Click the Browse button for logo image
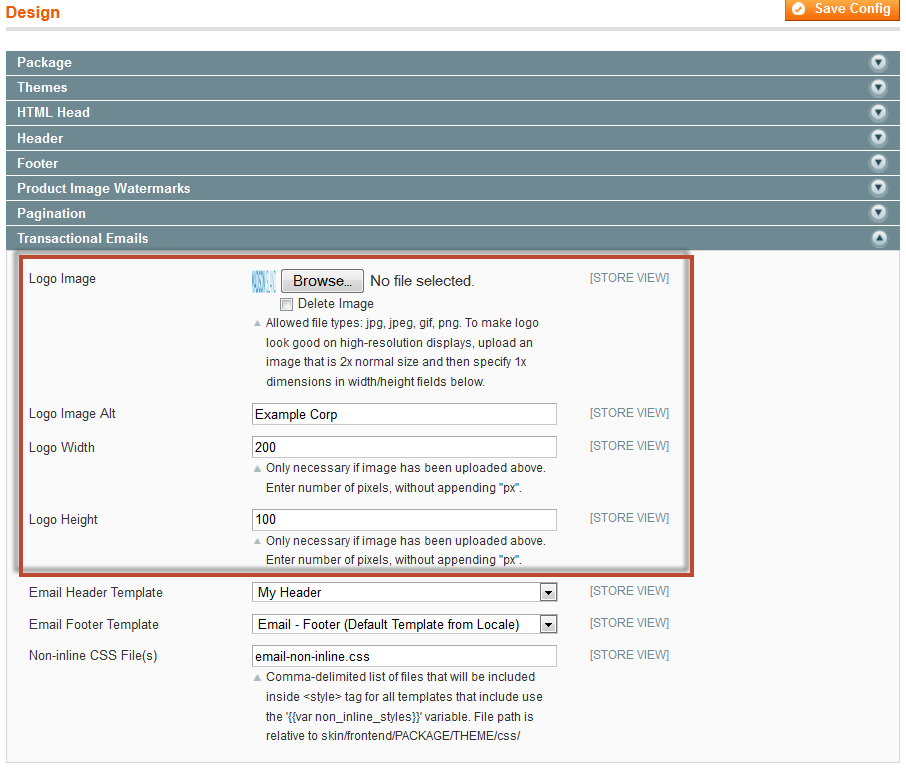 [x=321, y=281]
